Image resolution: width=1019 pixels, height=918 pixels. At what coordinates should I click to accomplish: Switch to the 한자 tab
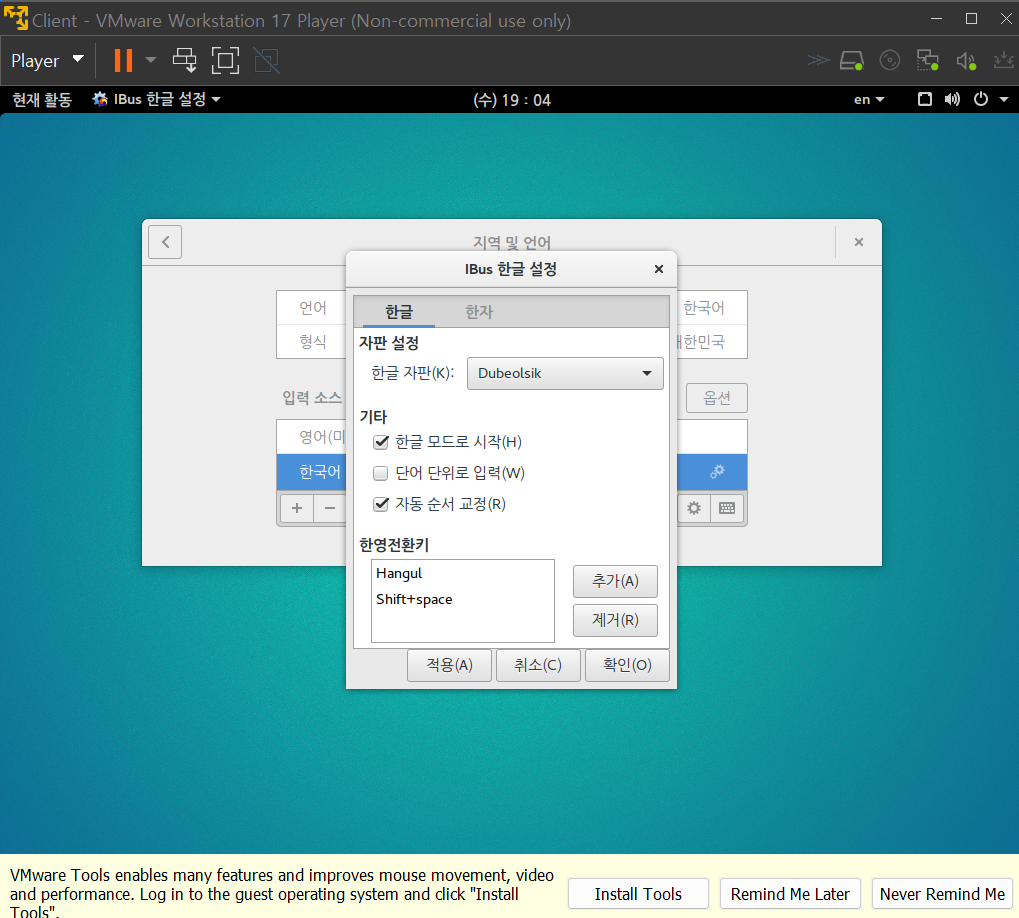pos(479,312)
